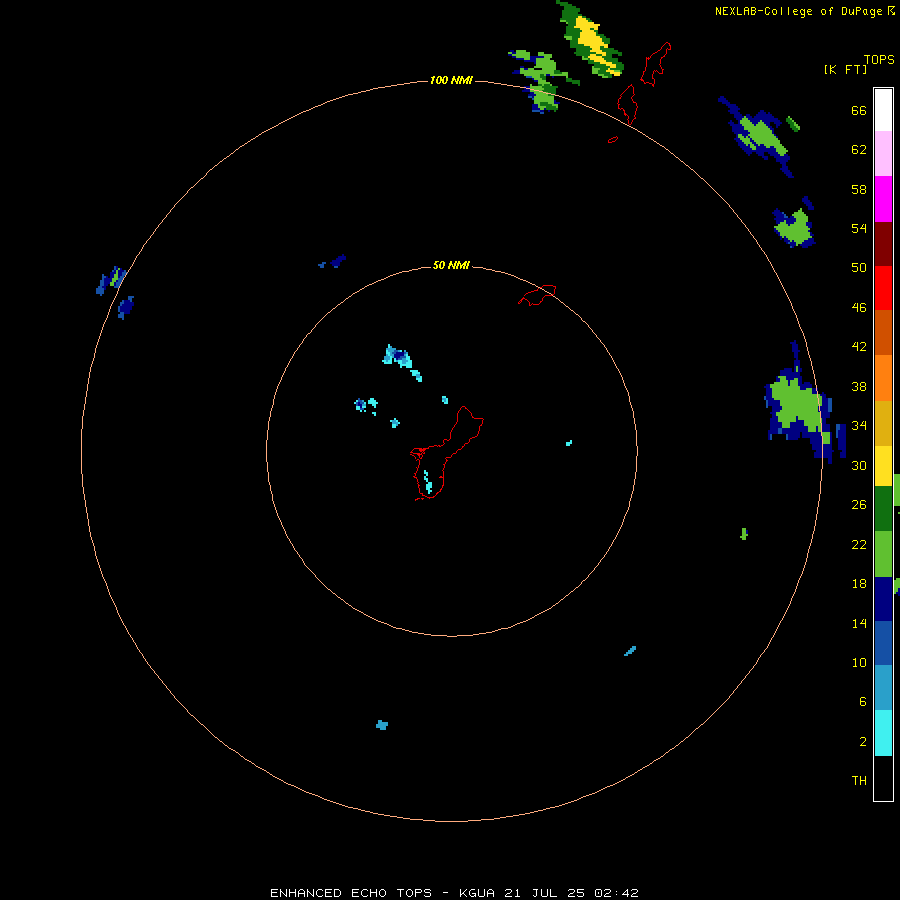The width and height of the screenshot is (900, 900).
Task: Click the 58 value on the legend
Action: (x=859, y=189)
